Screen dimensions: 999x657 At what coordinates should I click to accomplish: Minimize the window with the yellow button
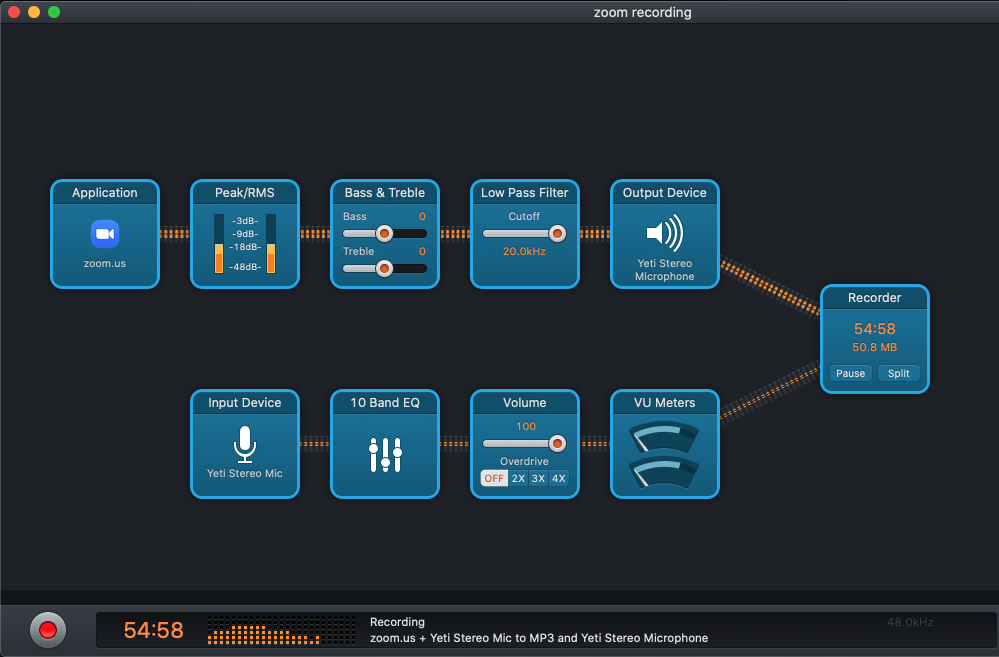(x=34, y=12)
